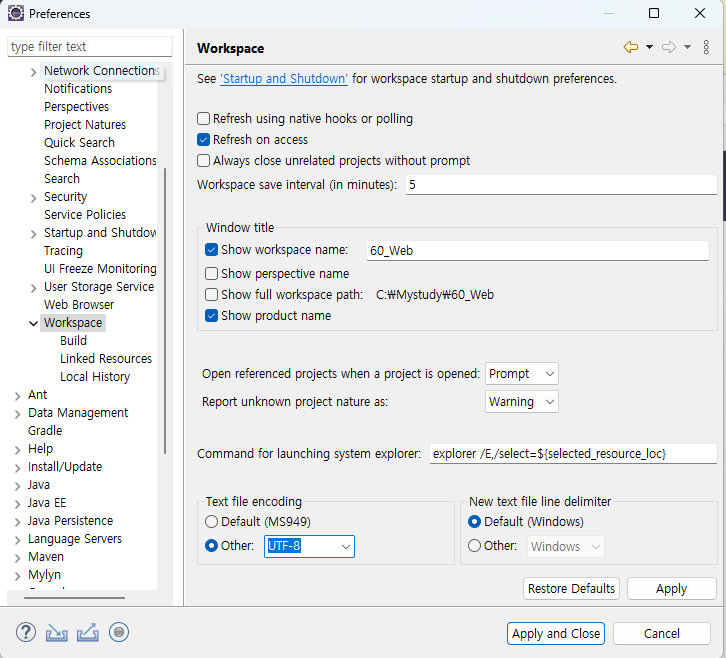Screen dimensions: 726x658
Task: Select Quick Search item
Action: (x=79, y=143)
